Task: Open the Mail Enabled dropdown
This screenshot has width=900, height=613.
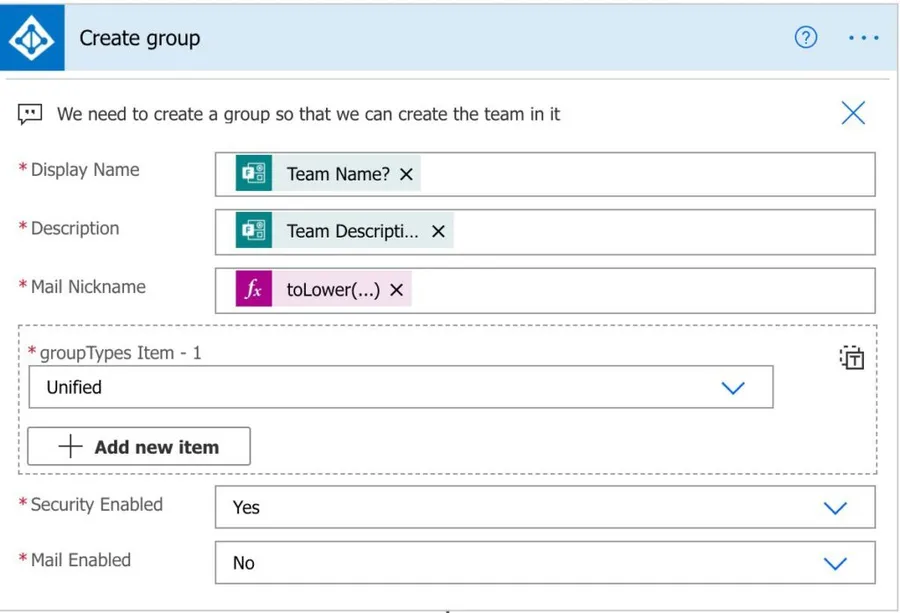Action: pos(834,564)
